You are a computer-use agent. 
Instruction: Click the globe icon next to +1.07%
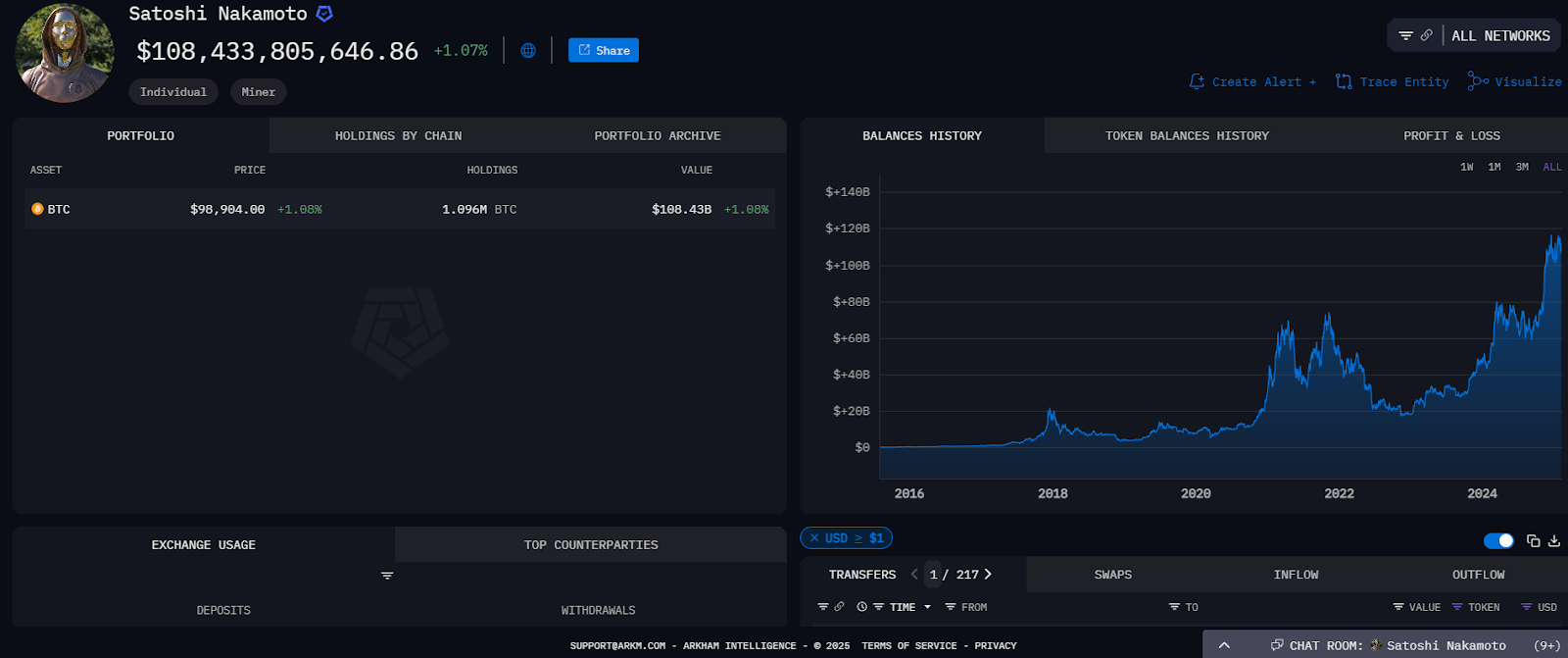pyautogui.click(x=528, y=50)
